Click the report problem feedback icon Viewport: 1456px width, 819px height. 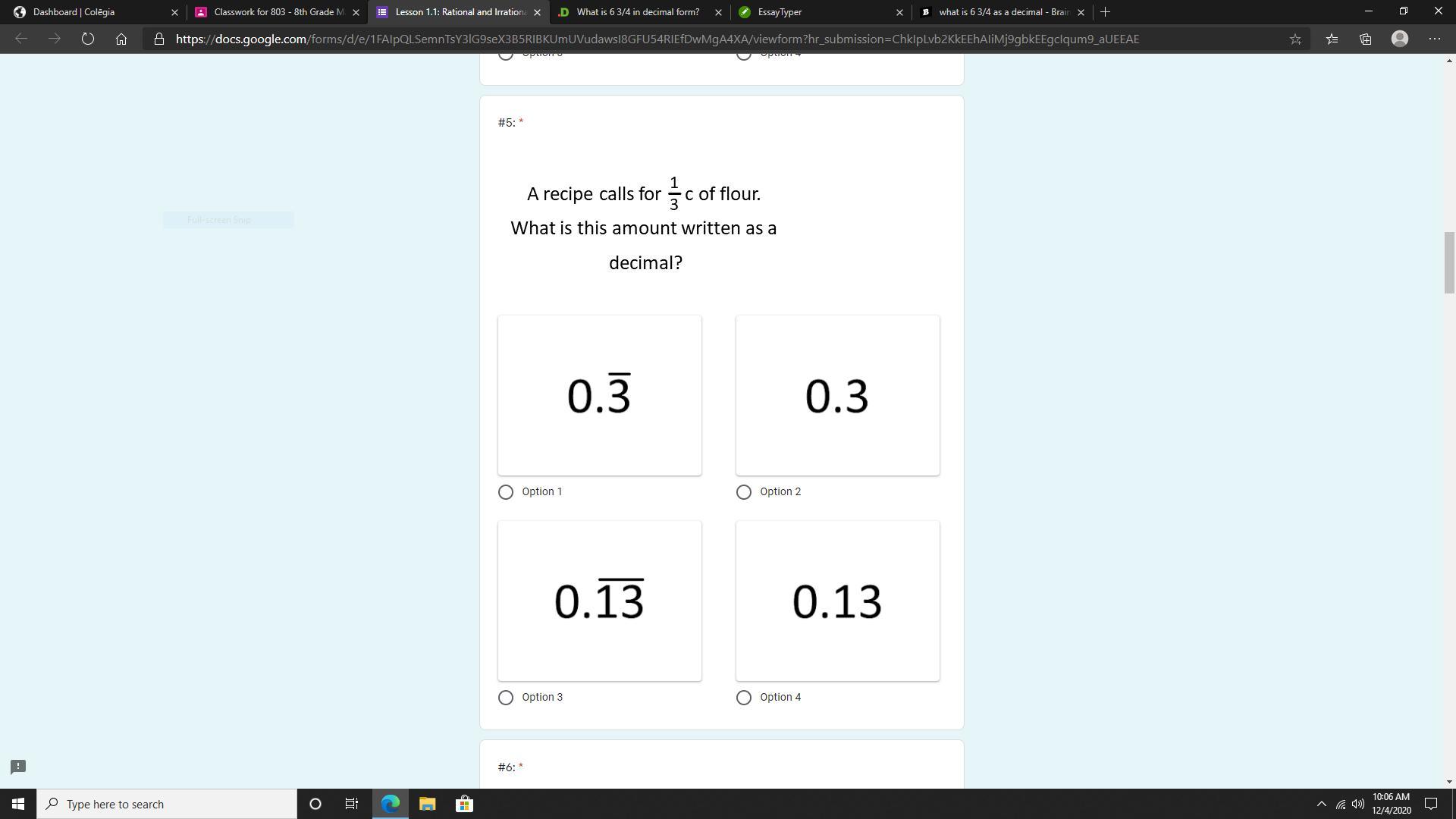(18, 767)
